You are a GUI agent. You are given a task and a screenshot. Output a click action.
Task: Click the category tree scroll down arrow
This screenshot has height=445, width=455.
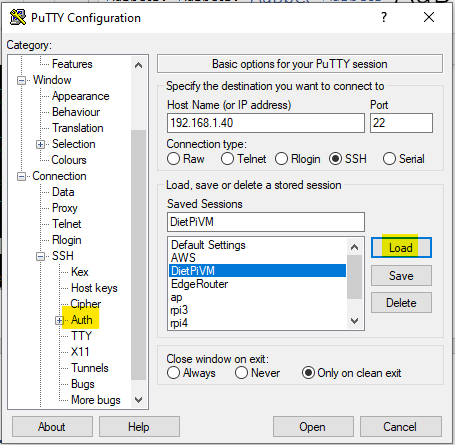138,399
